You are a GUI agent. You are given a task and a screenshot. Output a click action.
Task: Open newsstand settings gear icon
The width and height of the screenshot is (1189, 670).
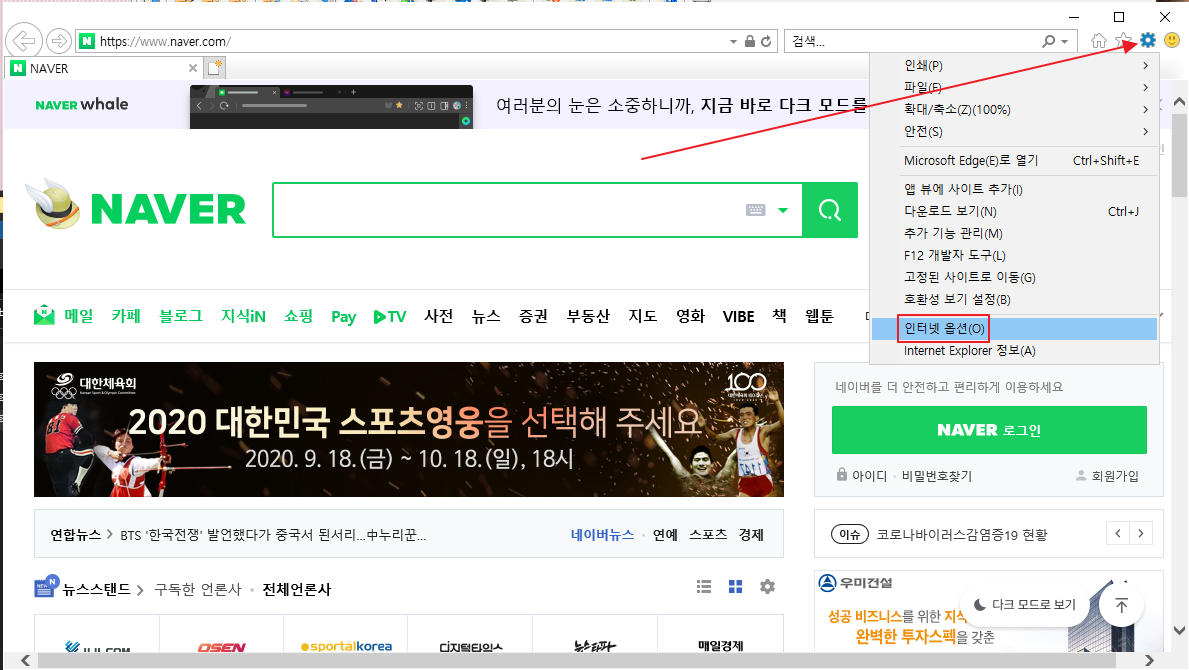tap(767, 587)
